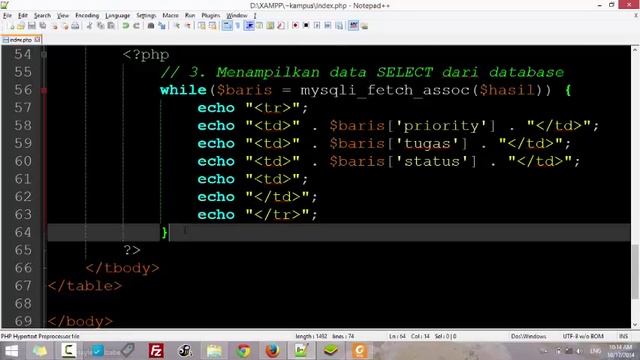Click 'length : 1492 lines : 74' in status bar
Viewport: 640px width, 360px height.
324,336
